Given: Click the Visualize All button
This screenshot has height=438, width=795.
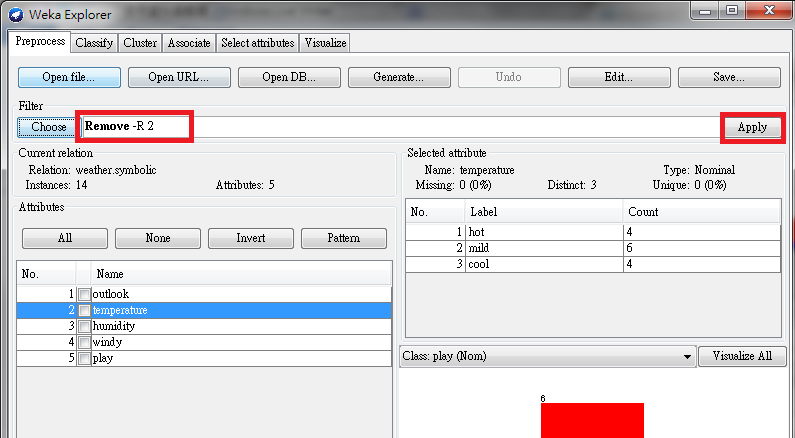Looking at the screenshot, I should (742, 356).
